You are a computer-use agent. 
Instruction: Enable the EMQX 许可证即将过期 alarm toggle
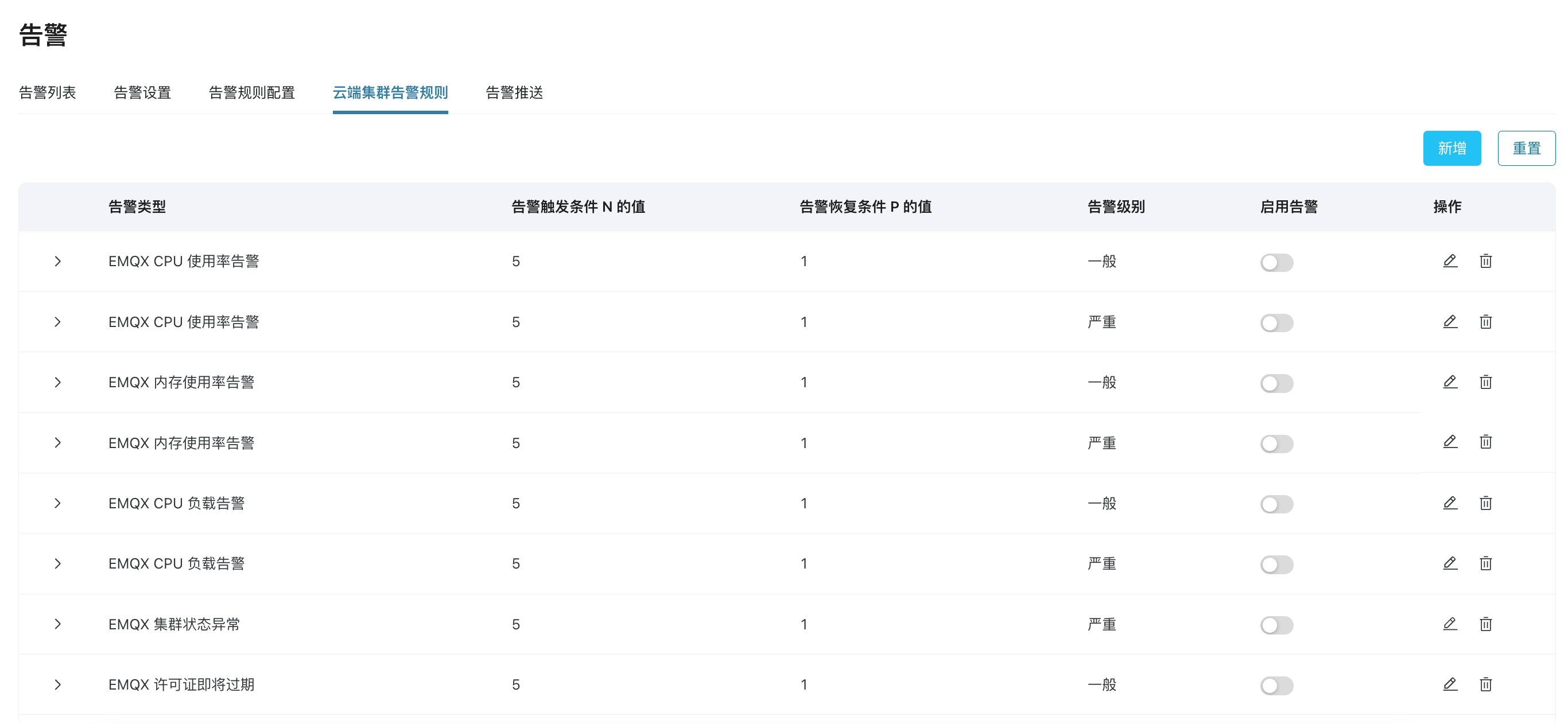coord(1276,685)
